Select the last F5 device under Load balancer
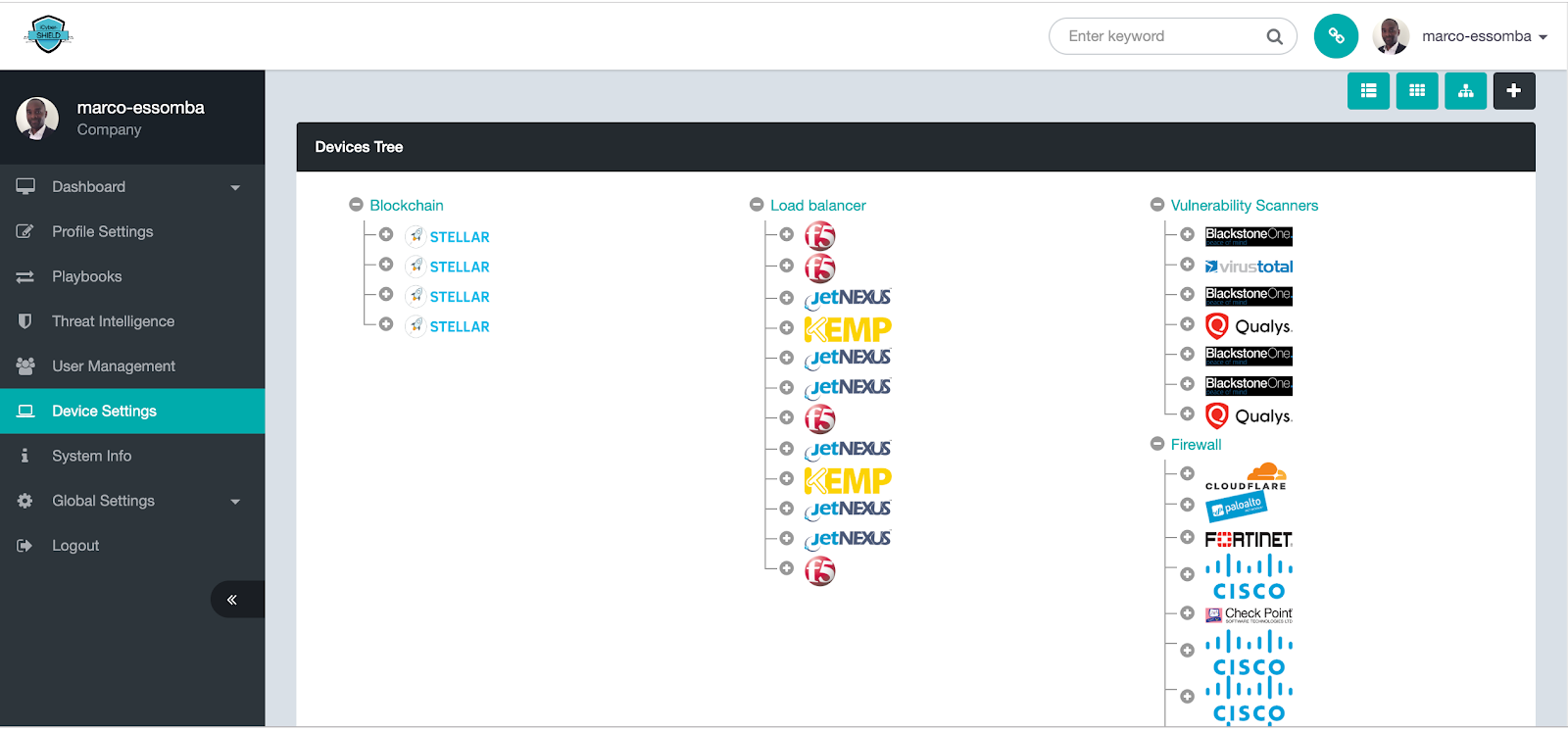Viewport: 1568px width, 730px height. tap(820, 570)
